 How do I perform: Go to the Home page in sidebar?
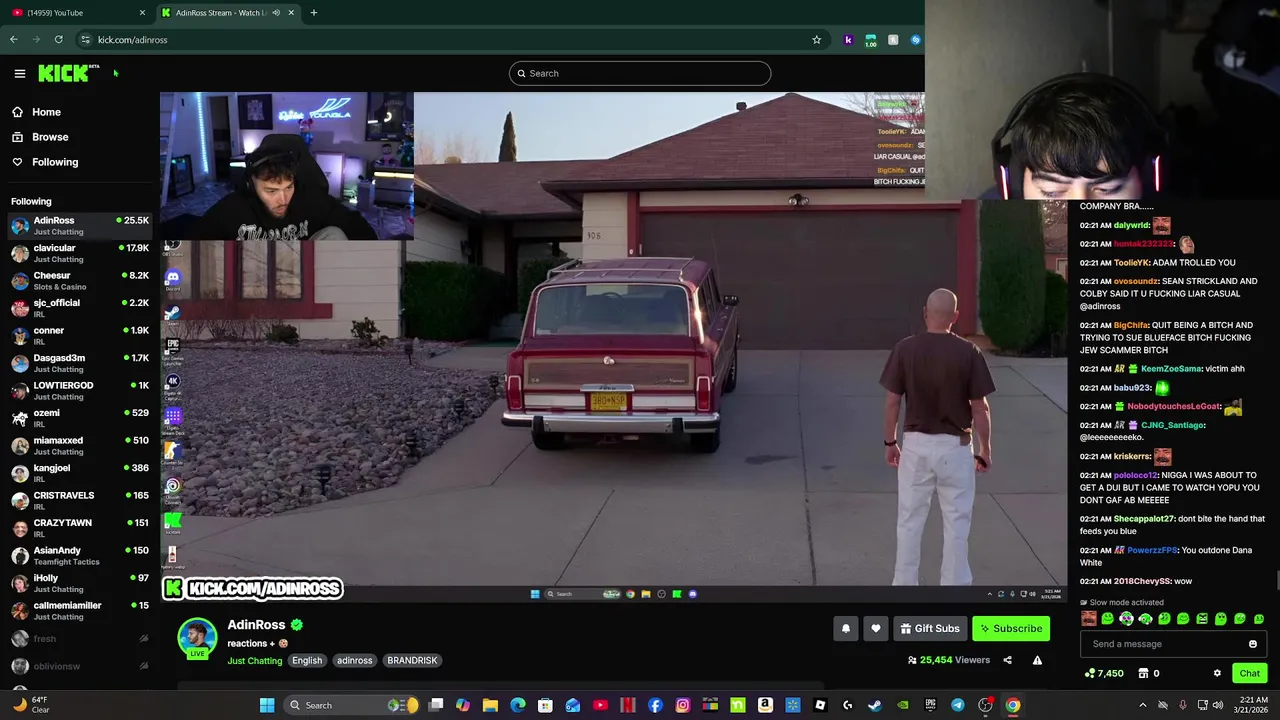point(46,112)
